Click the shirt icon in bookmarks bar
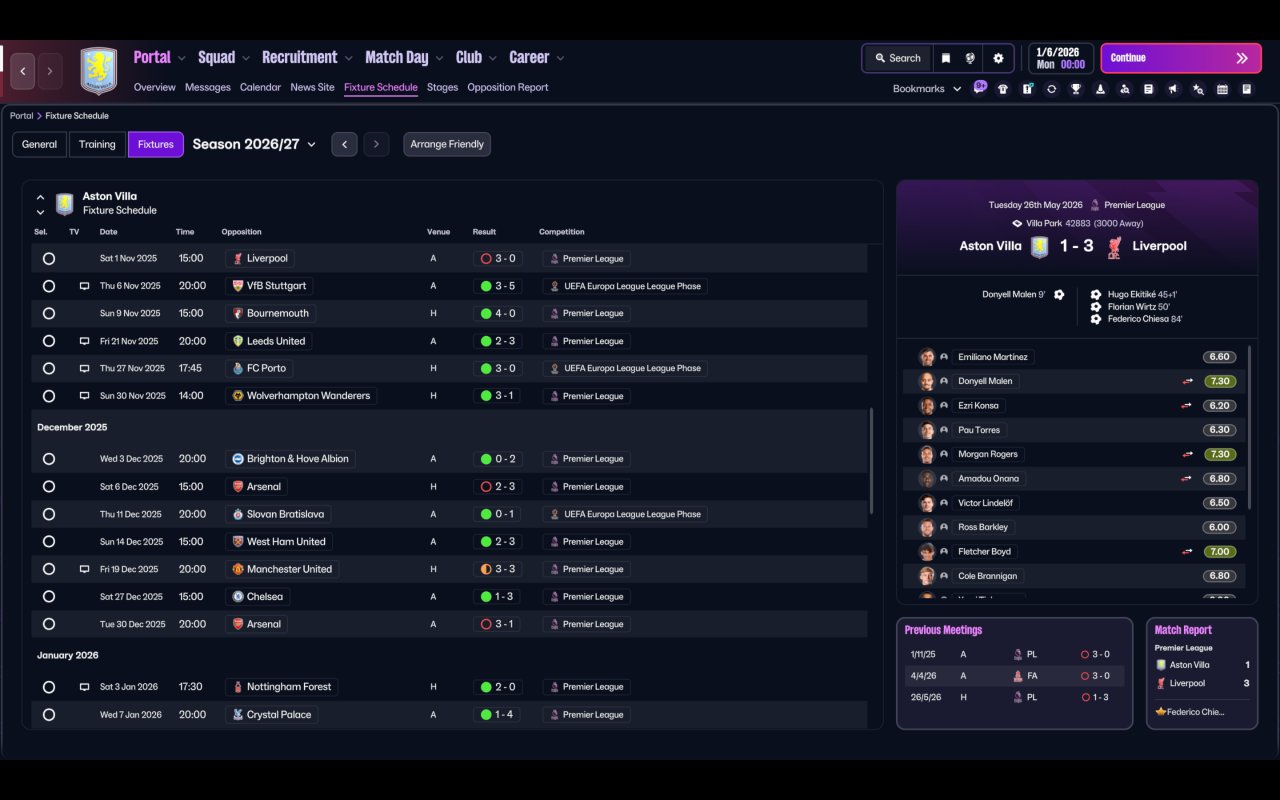1280x800 pixels. 1003,89
